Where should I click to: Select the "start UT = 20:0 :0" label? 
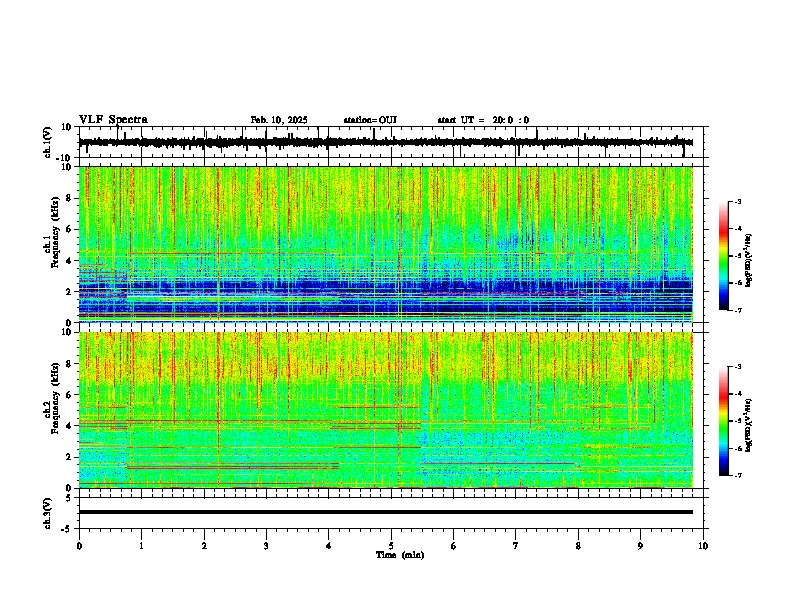coord(483,120)
